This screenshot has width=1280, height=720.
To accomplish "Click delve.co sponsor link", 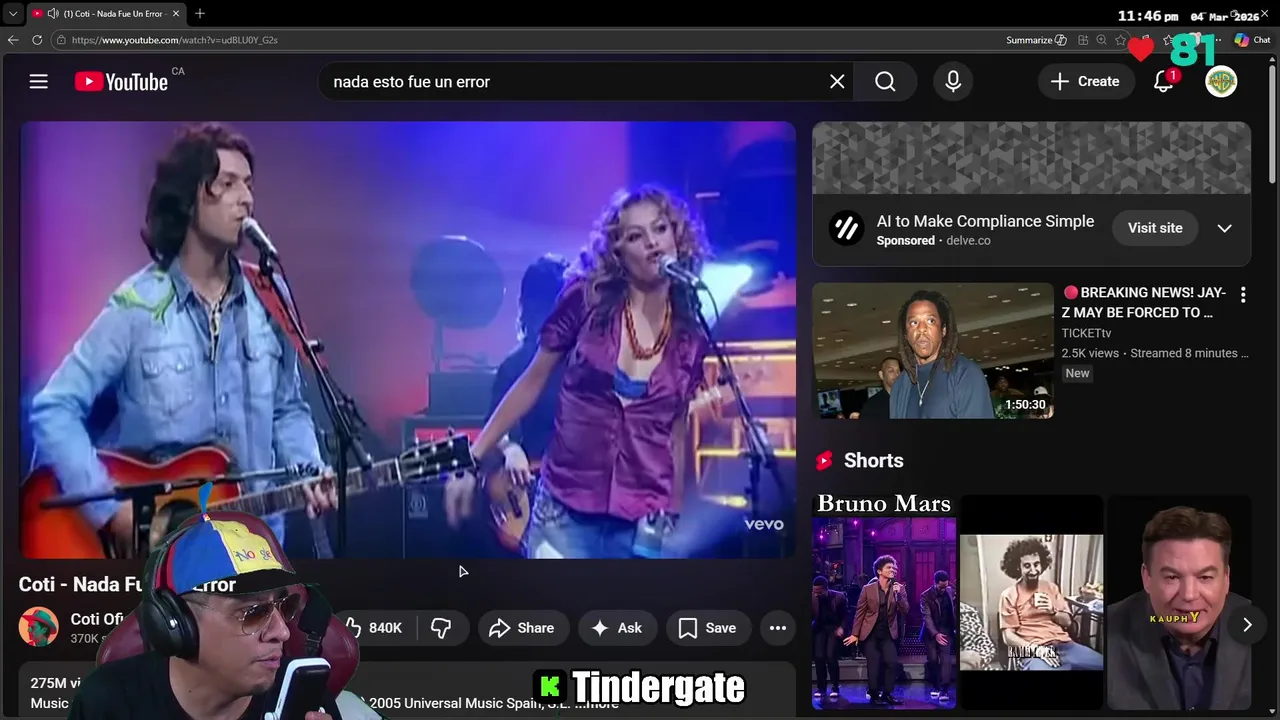I will pyautogui.click(x=968, y=241).
